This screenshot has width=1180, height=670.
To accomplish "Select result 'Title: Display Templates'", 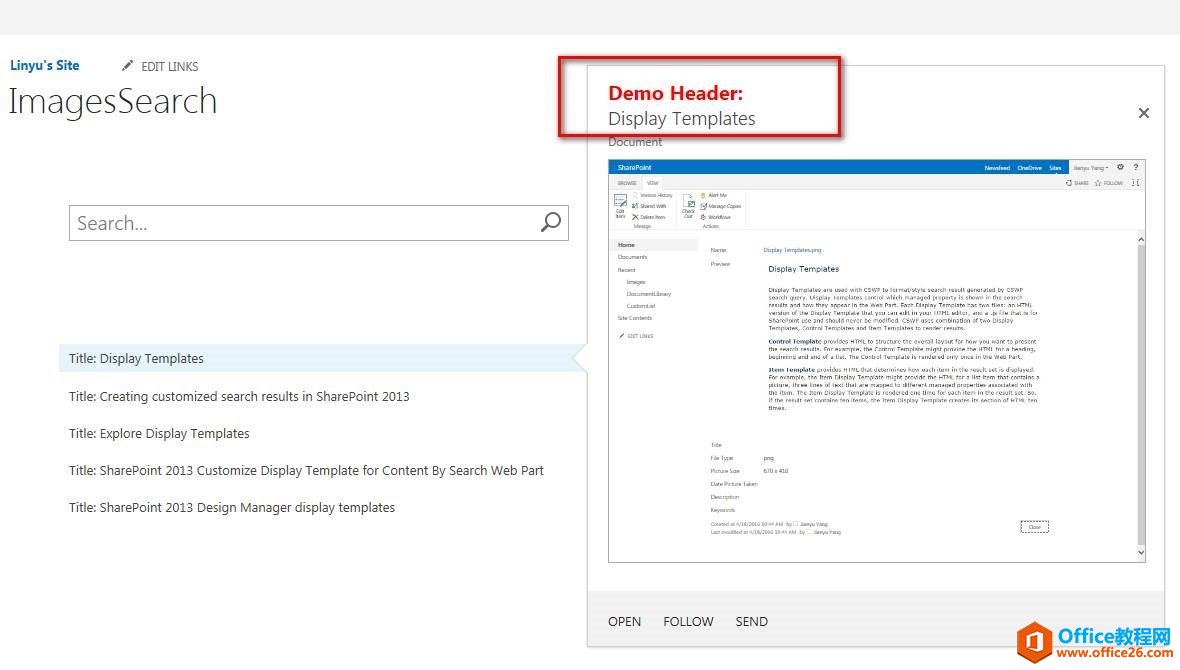I will [323, 358].
